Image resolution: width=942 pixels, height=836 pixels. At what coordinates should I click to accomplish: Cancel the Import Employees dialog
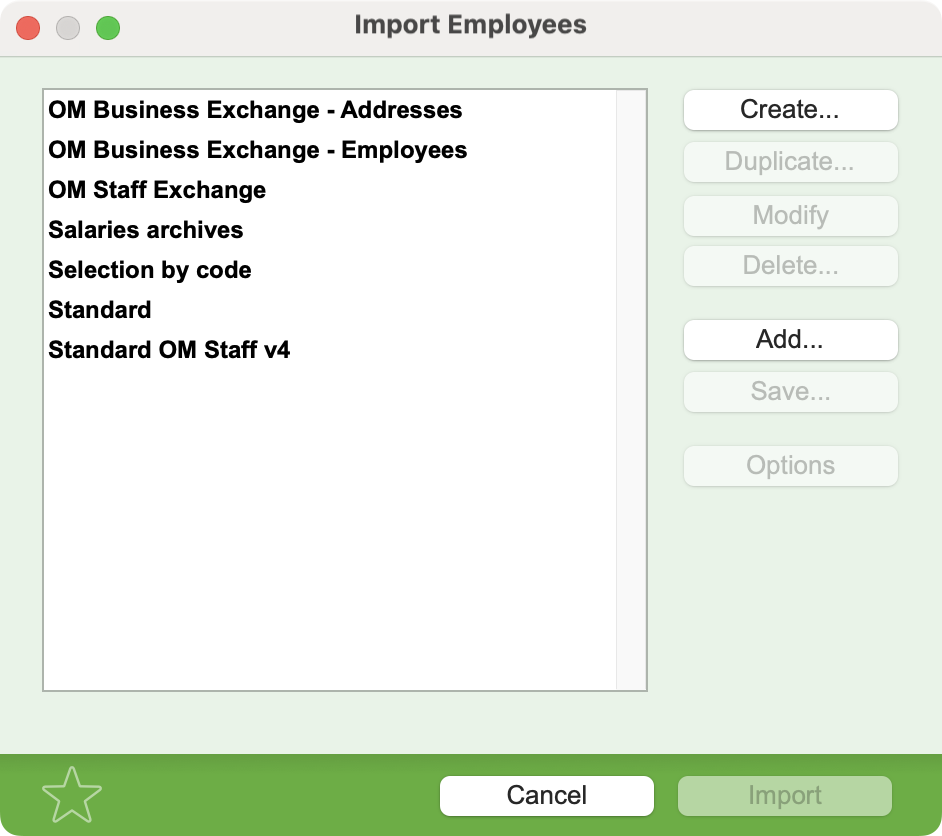pos(547,796)
